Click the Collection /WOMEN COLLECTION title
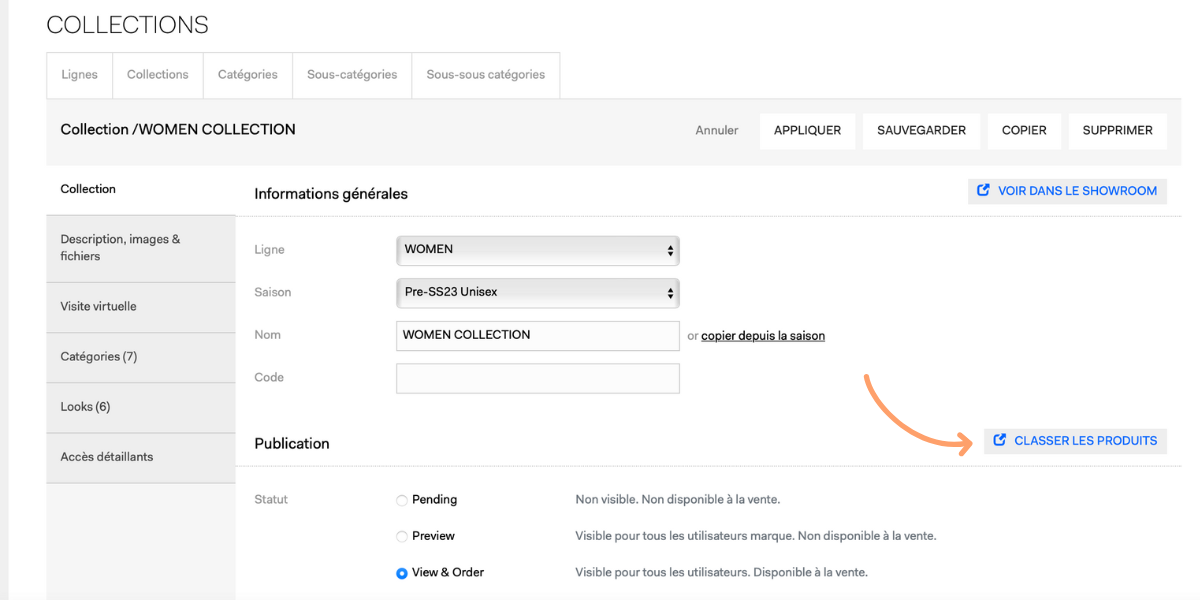Viewport: 1200px width, 600px height. tap(178, 130)
